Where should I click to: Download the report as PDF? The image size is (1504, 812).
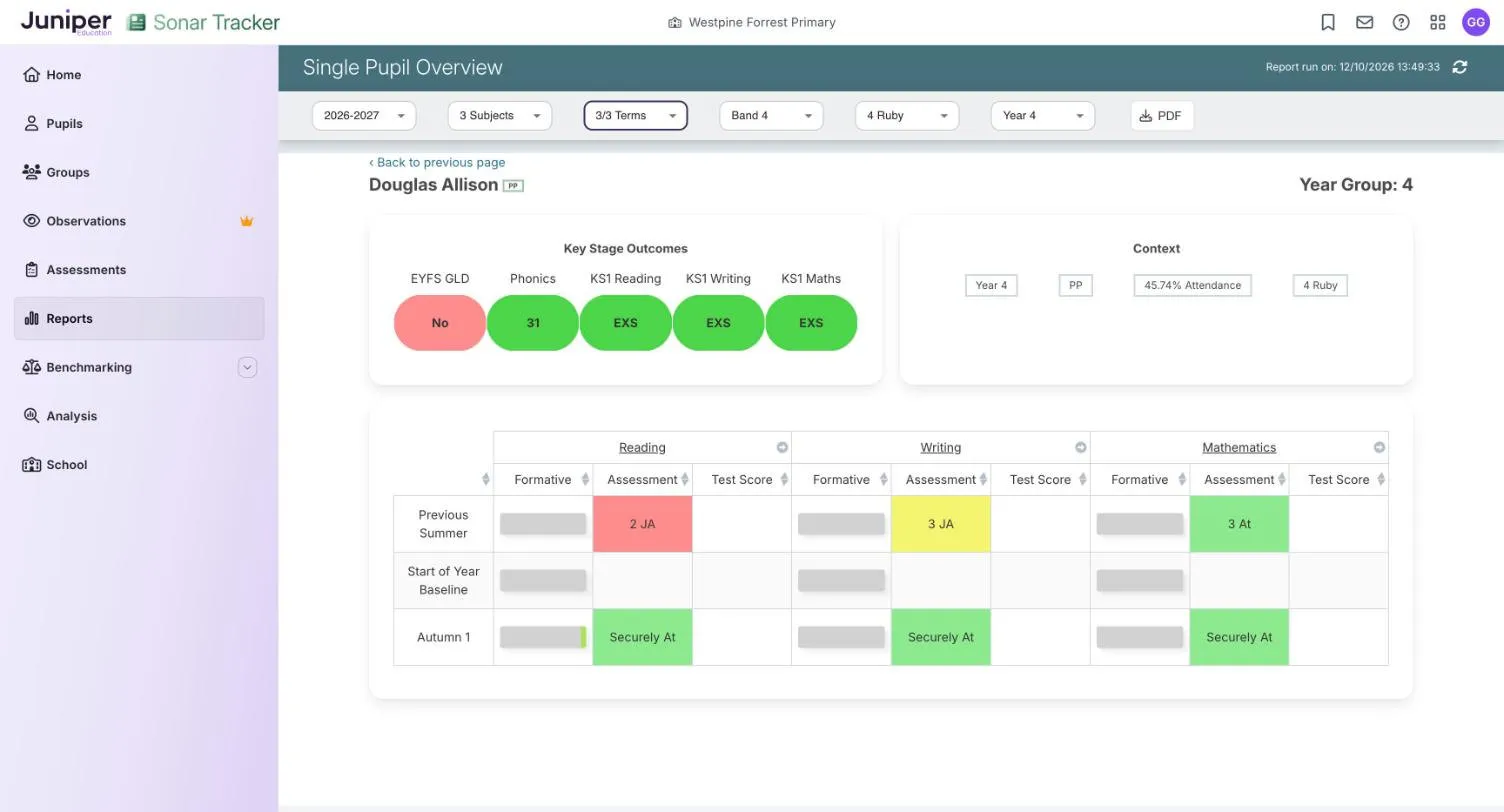1162,116
